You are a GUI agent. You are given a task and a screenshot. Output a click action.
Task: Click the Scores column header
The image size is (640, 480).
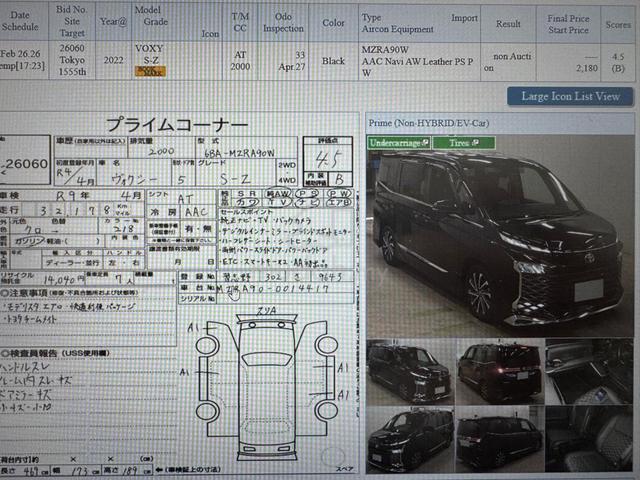(x=618, y=24)
